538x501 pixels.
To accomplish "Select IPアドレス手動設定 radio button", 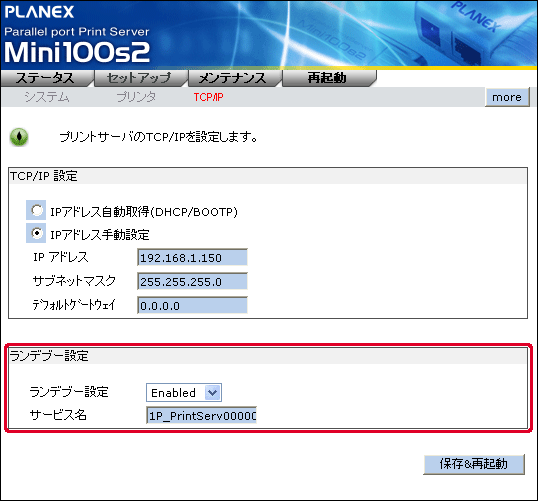I will [x=37, y=233].
